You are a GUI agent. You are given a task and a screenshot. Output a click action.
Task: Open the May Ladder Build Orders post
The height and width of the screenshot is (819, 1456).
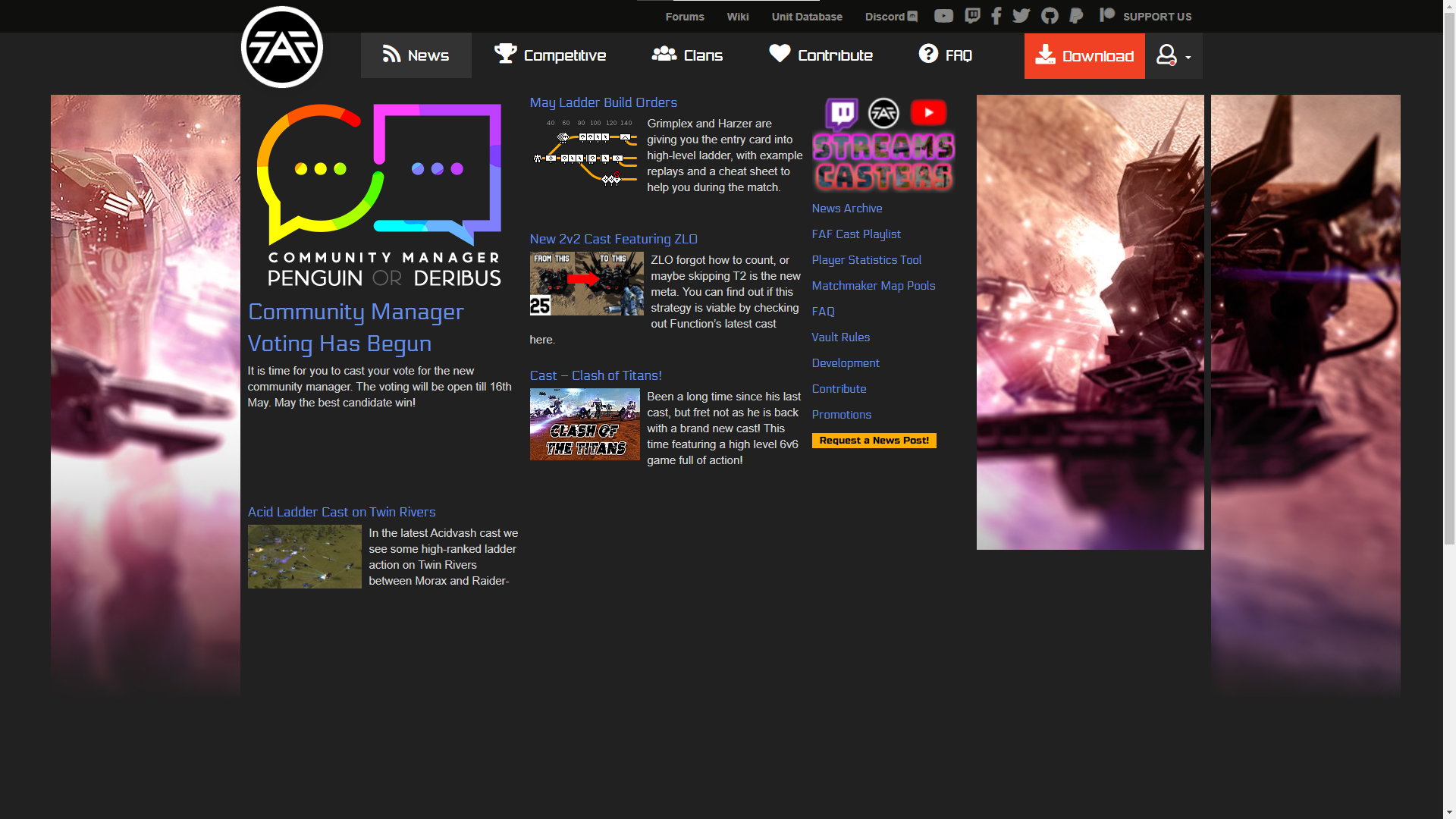(x=603, y=102)
